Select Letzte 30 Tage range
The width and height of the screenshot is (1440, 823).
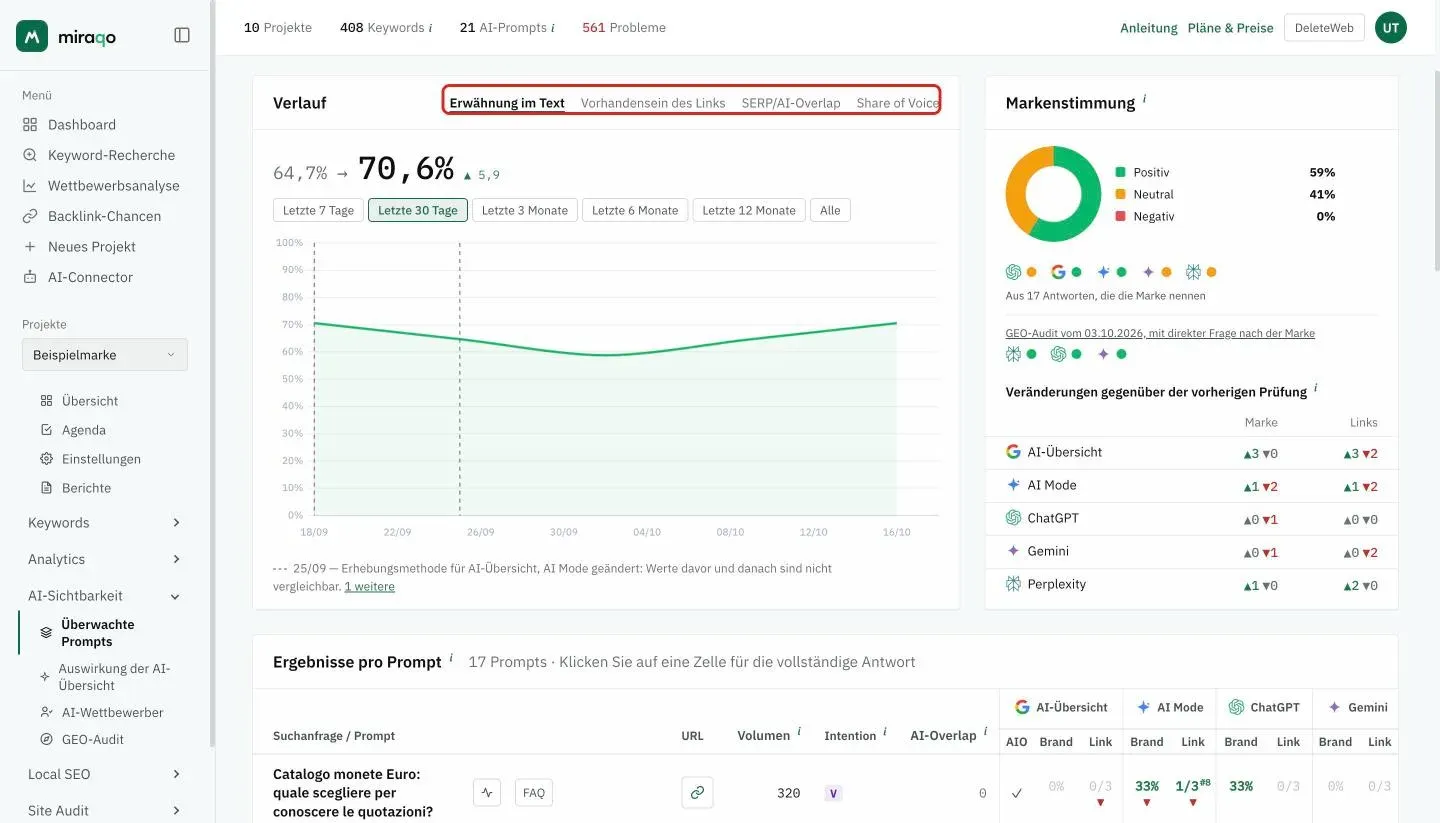(418, 210)
